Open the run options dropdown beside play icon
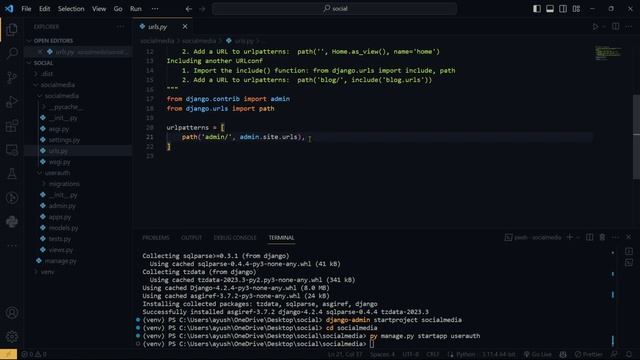 tap(604, 27)
